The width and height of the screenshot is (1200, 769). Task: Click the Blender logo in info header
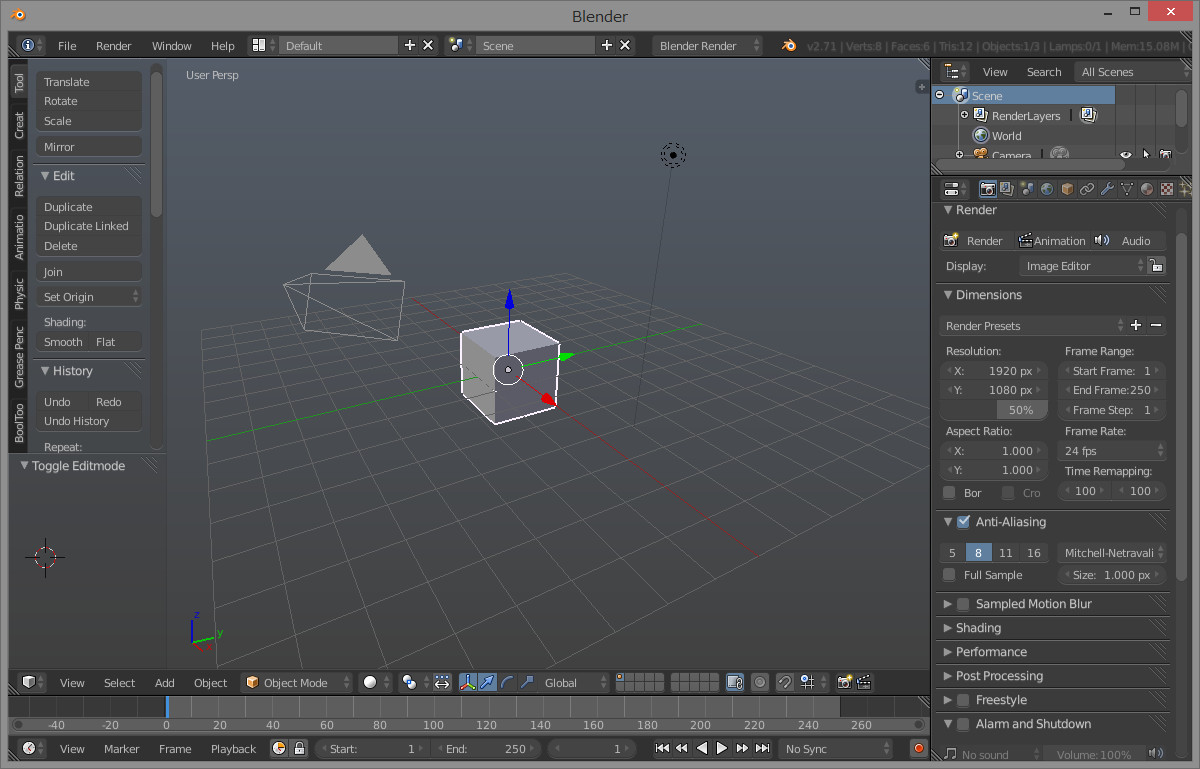(790, 46)
